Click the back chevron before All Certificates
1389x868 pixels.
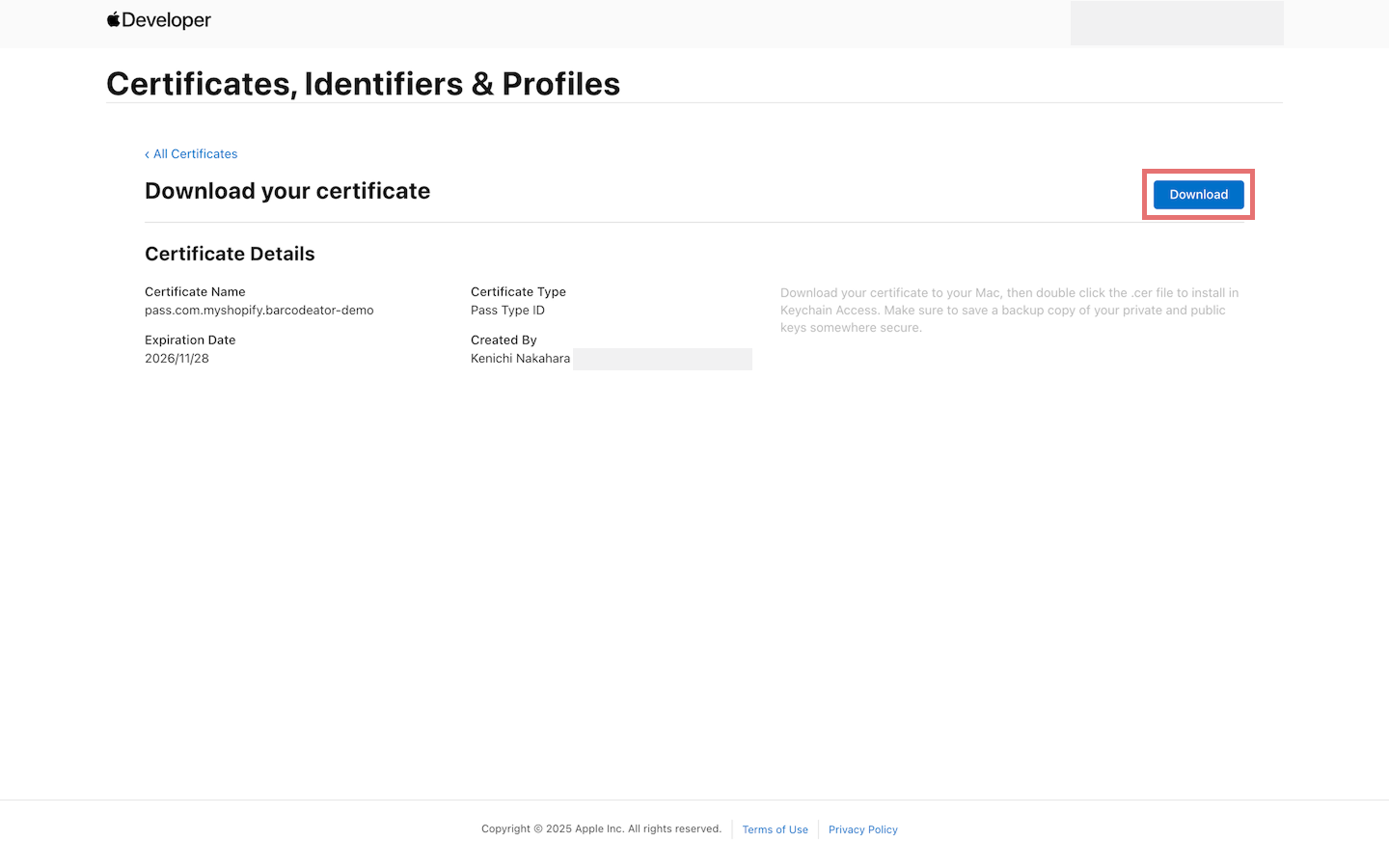click(x=147, y=154)
